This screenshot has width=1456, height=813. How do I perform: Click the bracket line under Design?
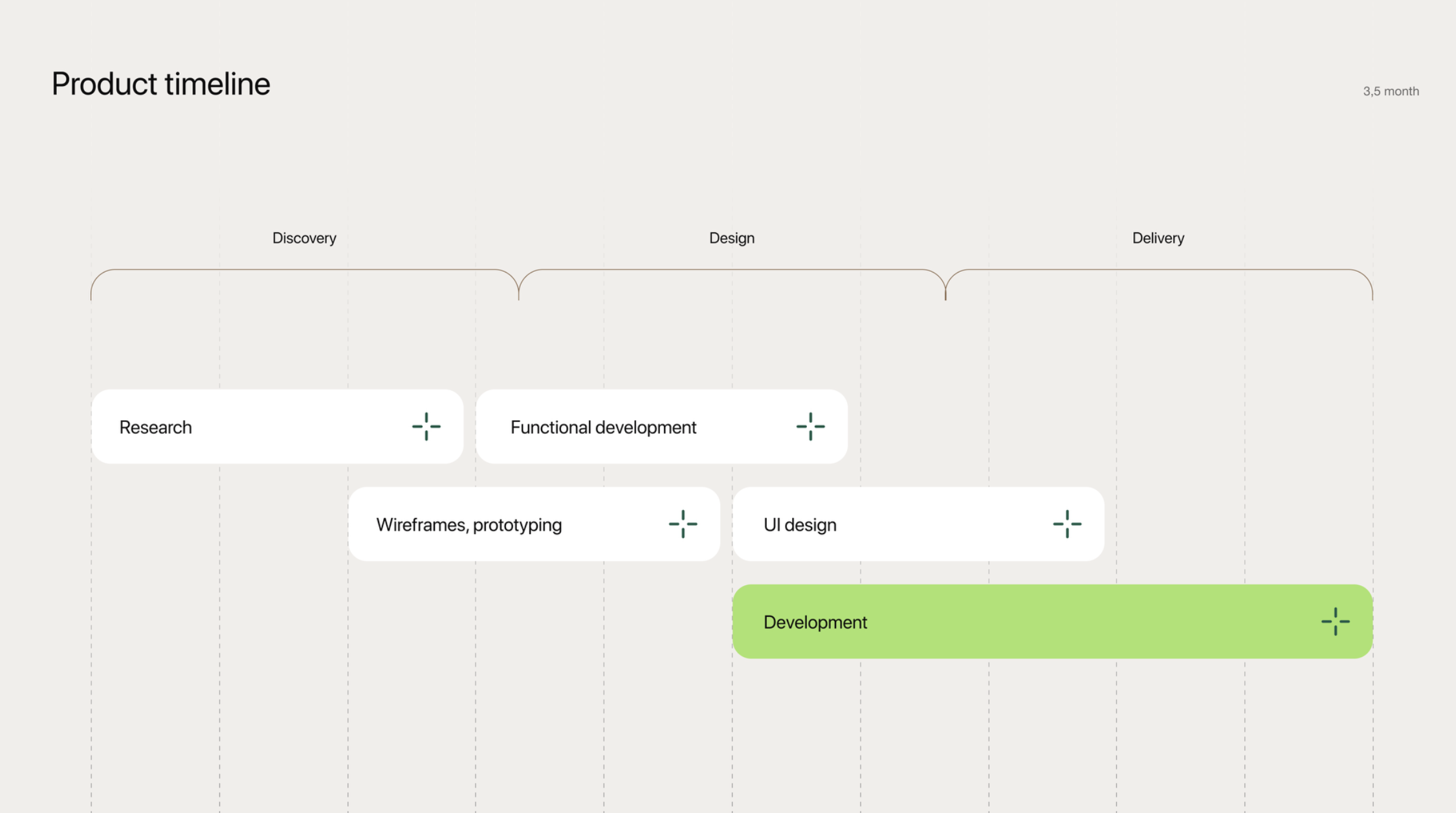click(x=731, y=270)
